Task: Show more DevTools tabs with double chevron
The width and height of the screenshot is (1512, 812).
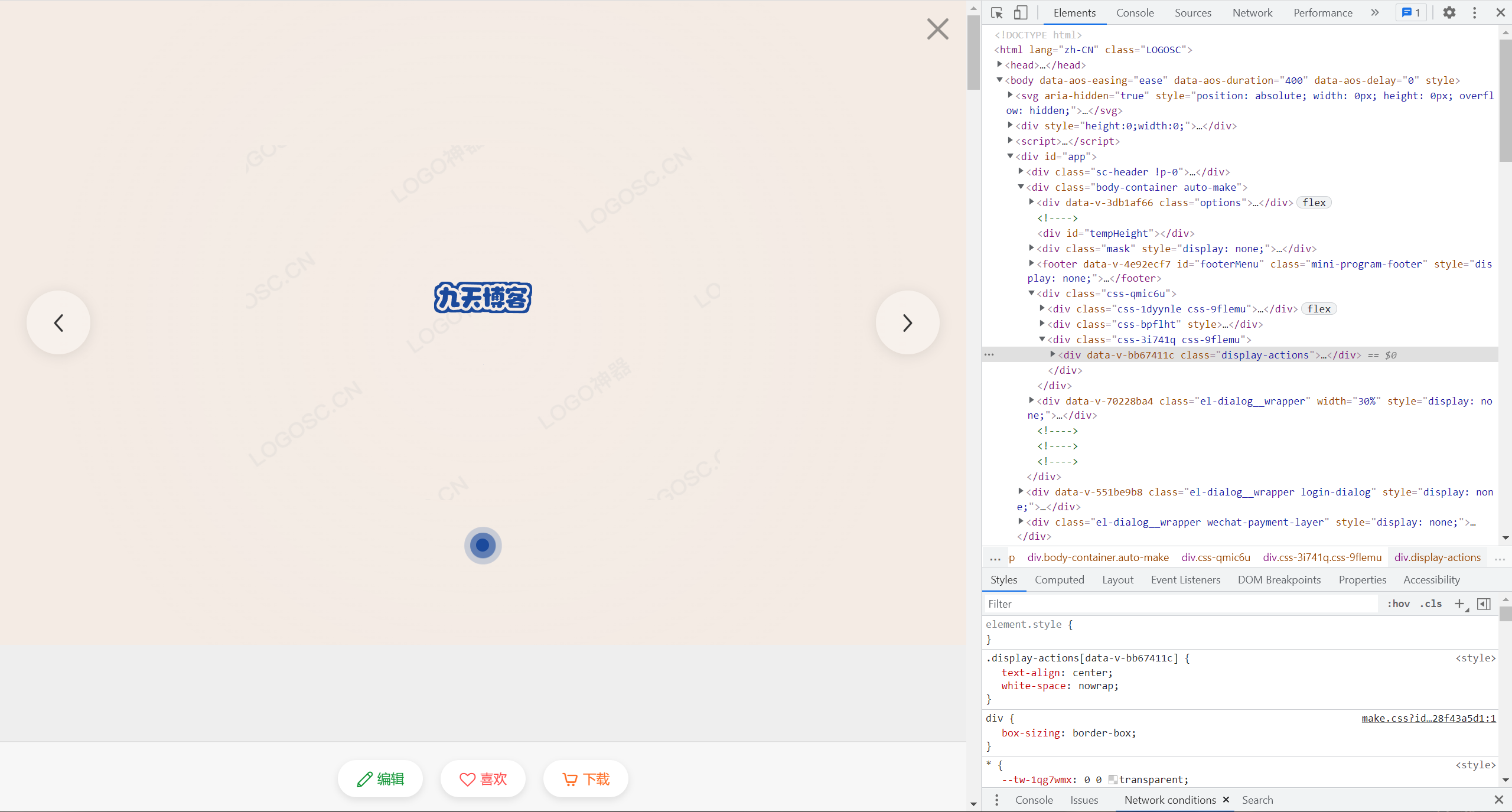Action: 1375,13
